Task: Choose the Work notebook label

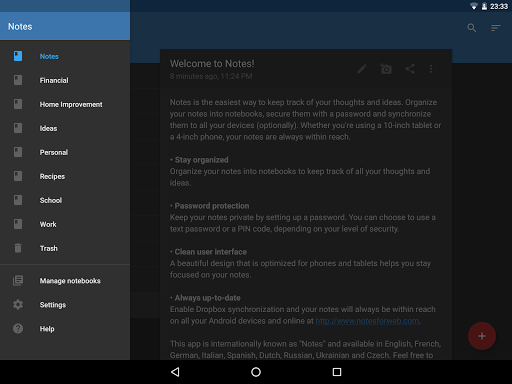Action: pos(48,224)
